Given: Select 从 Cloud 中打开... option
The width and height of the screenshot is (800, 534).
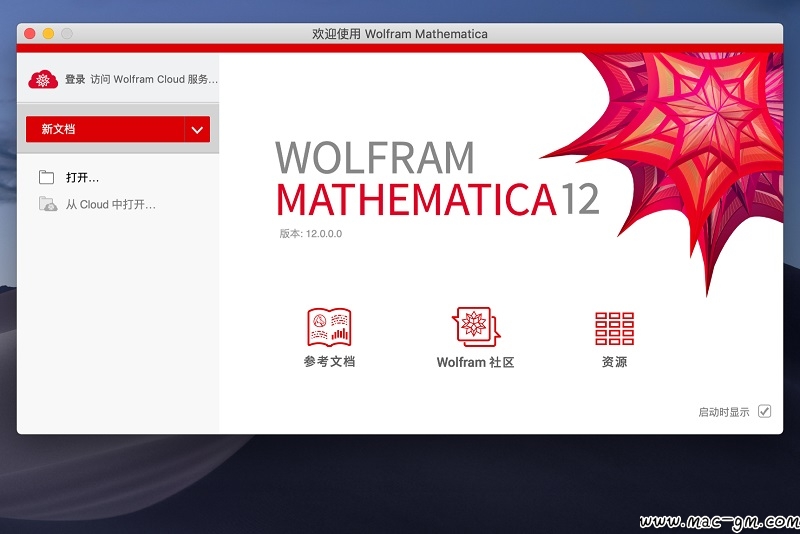Looking at the screenshot, I should pyautogui.click(x=111, y=205).
